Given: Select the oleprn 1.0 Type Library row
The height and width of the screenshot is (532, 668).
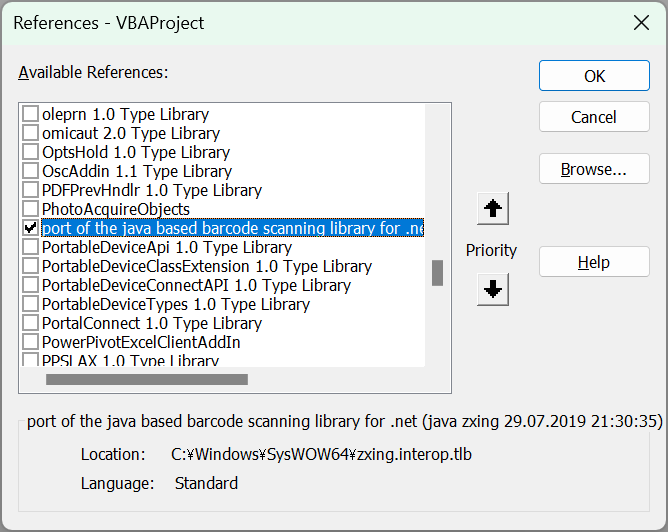Looking at the screenshot, I should (x=126, y=114).
